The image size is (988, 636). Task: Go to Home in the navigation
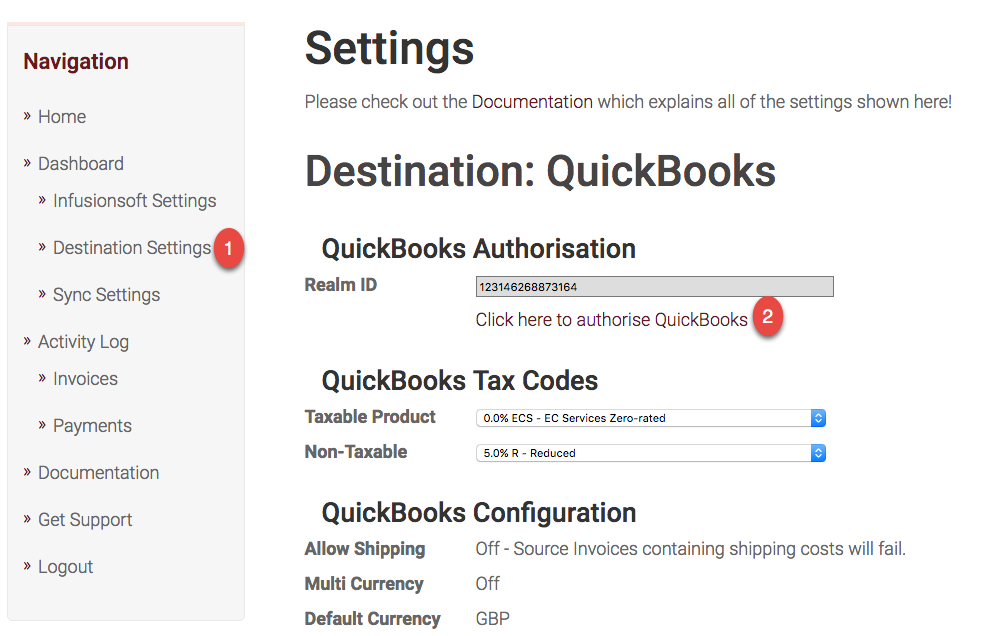62,117
